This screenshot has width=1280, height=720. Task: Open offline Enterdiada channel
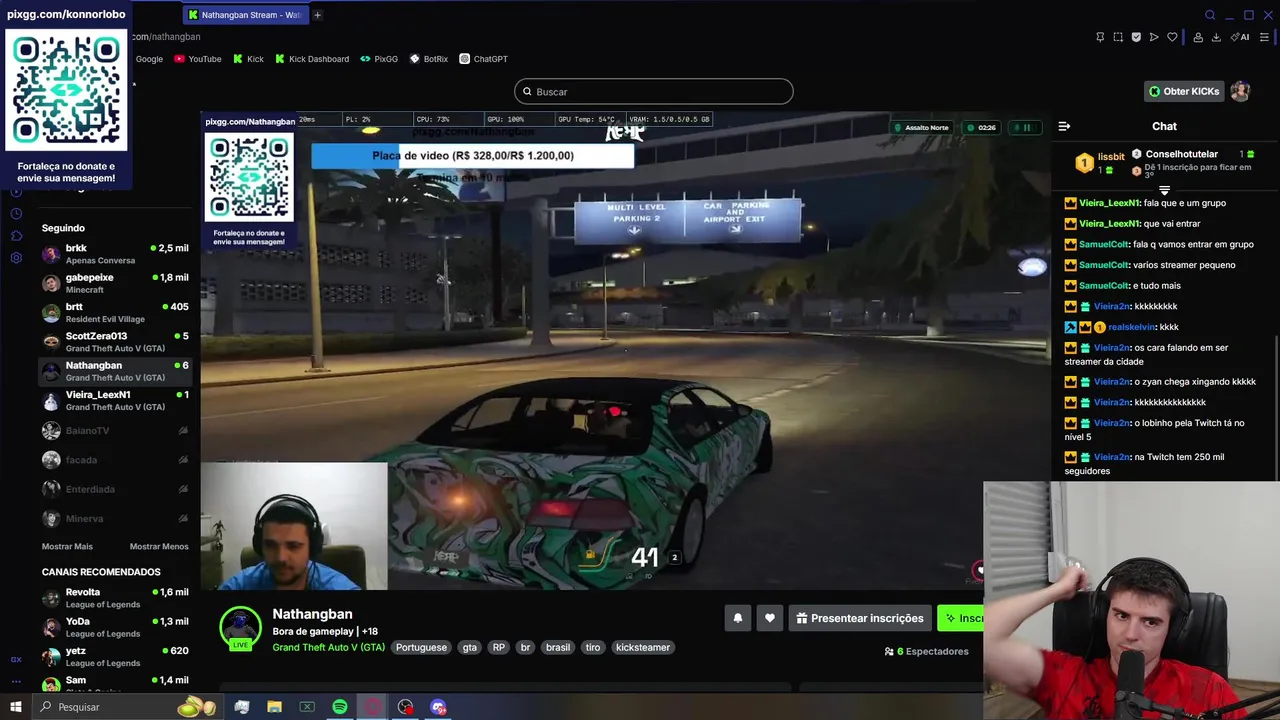(115, 489)
